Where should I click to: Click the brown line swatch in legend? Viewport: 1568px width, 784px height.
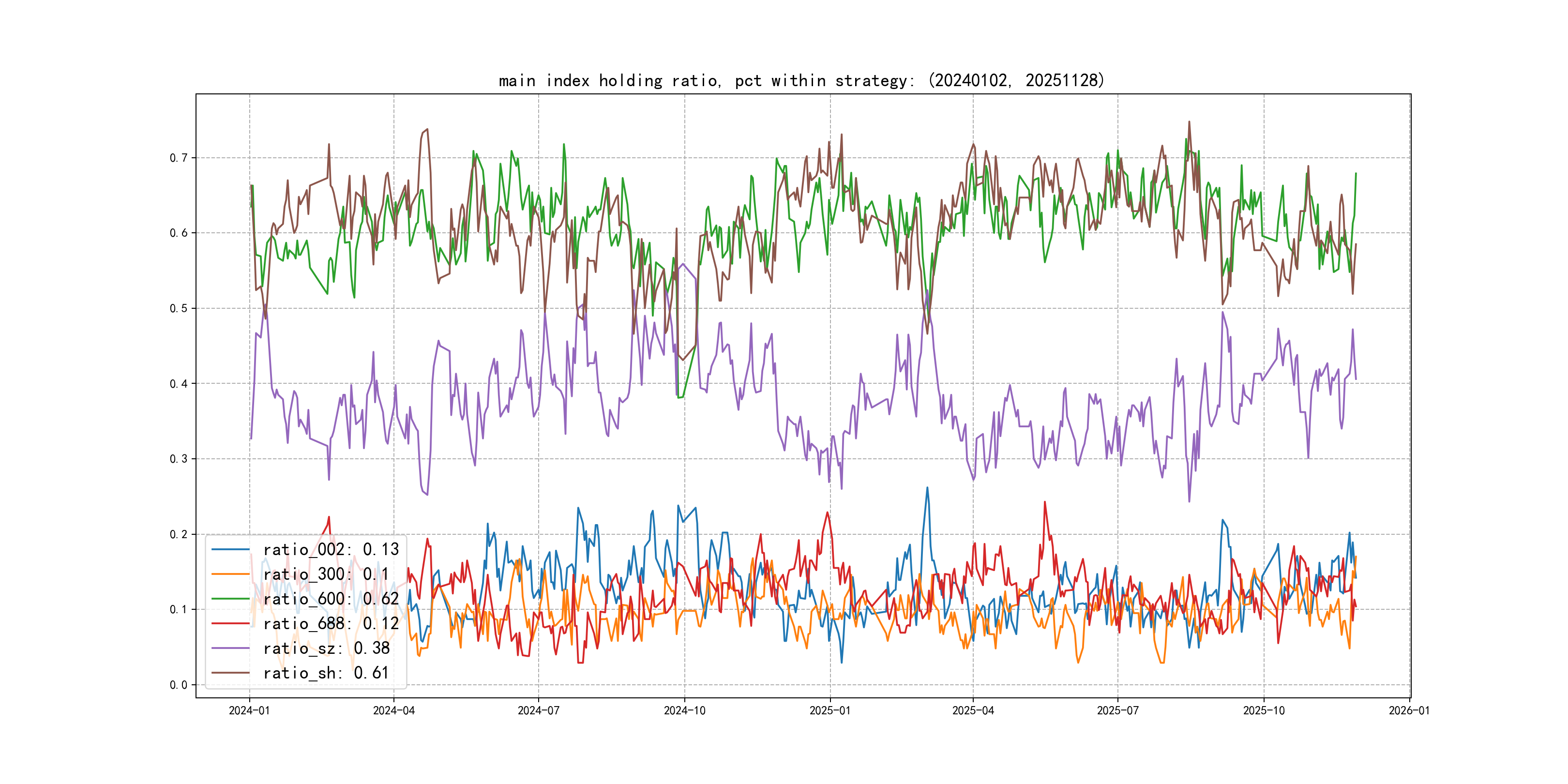tap(231, 673)
